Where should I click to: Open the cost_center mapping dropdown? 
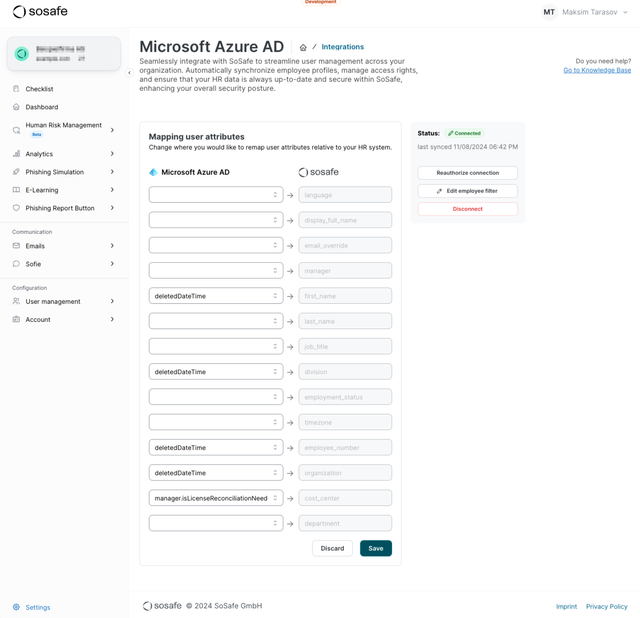coord(216,498)
